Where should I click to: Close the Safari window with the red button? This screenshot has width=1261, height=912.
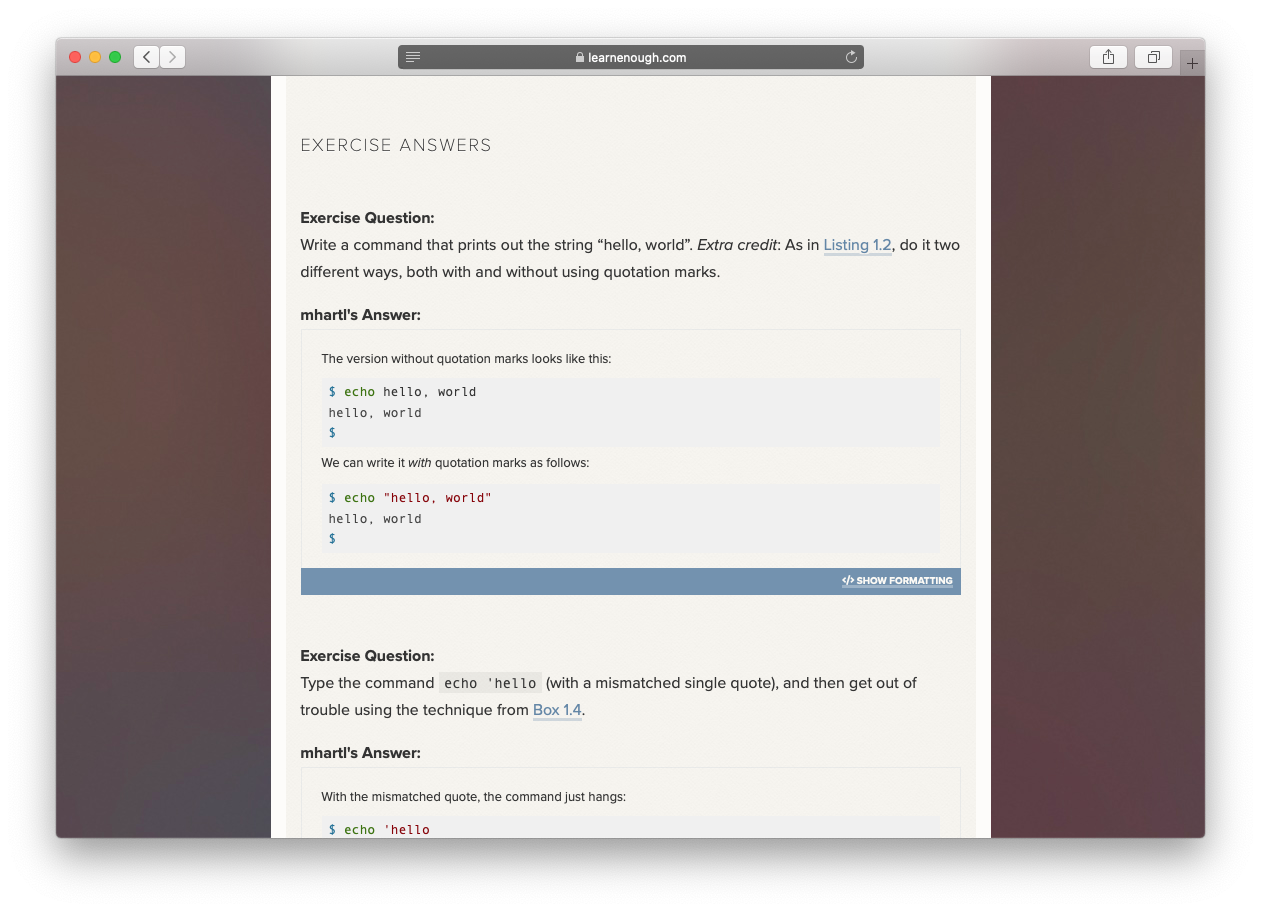75,57
